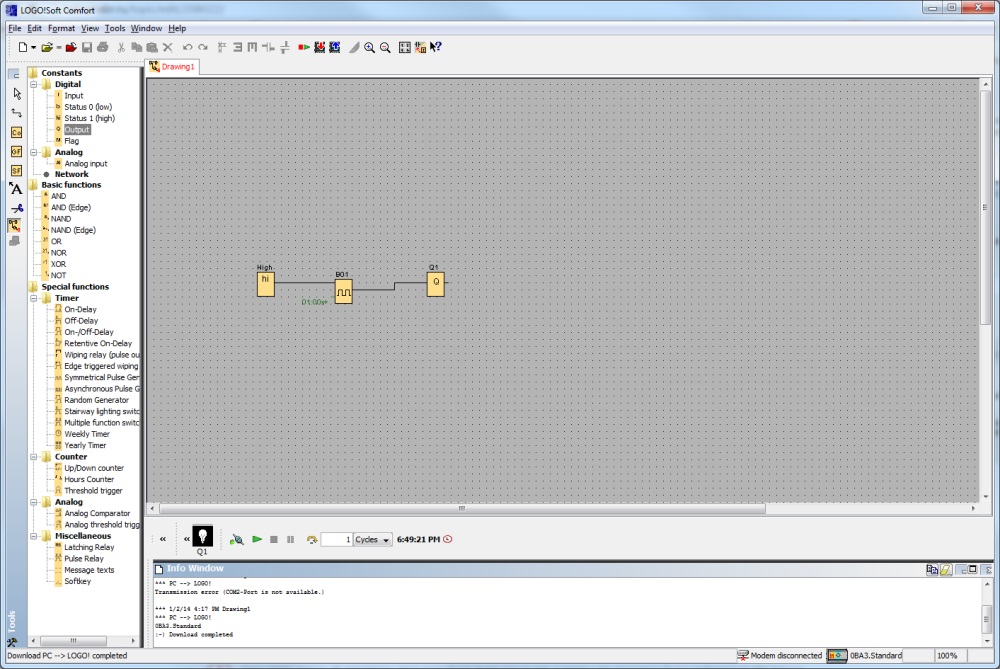The width and height of the screenshot is (1000, 669).
Task: Zoom out of the diagram
Action: (385, 48)
